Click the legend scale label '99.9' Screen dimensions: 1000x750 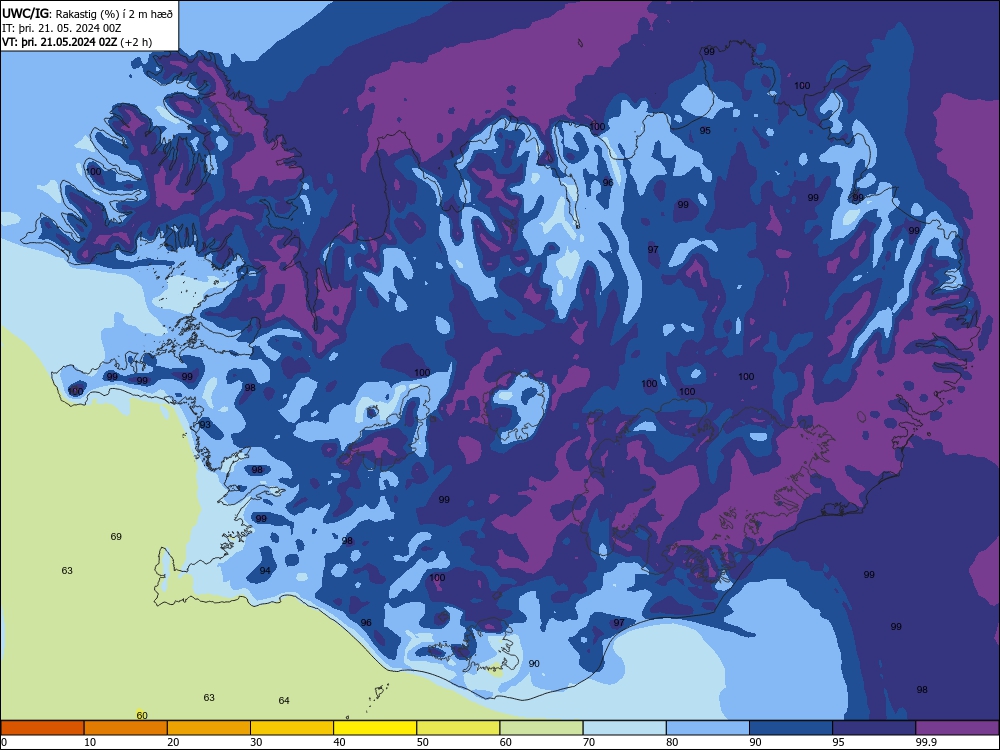(x=925, y=742)
